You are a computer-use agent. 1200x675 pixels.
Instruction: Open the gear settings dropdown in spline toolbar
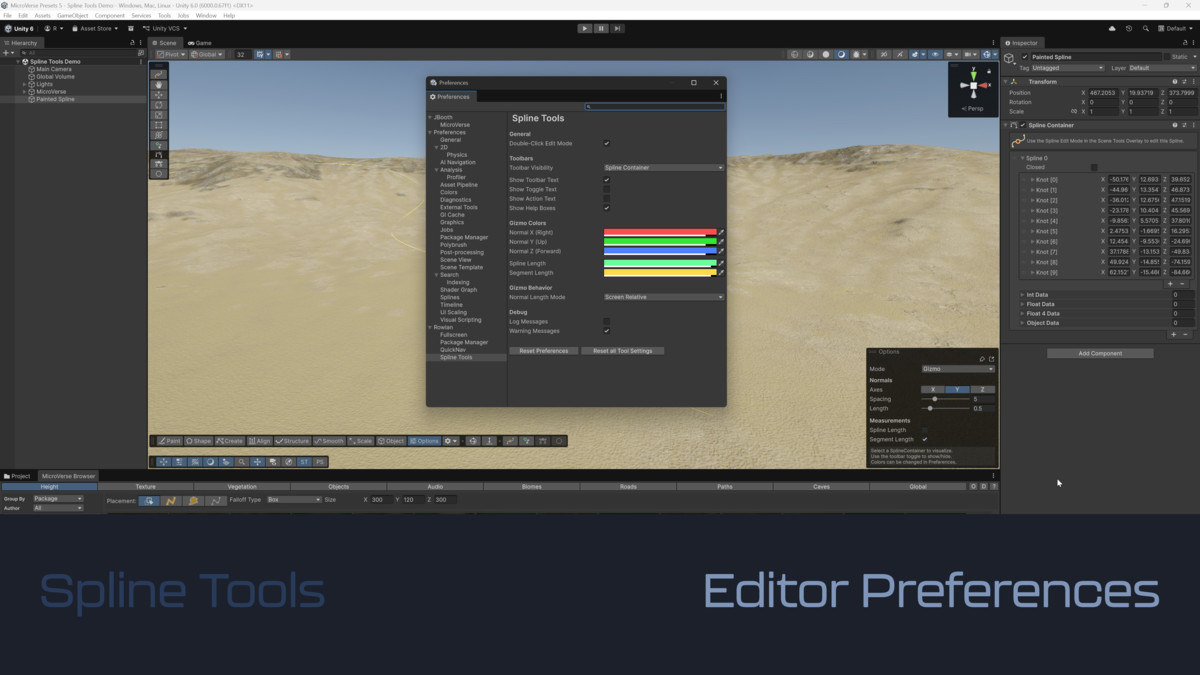[x=451, y=441]
